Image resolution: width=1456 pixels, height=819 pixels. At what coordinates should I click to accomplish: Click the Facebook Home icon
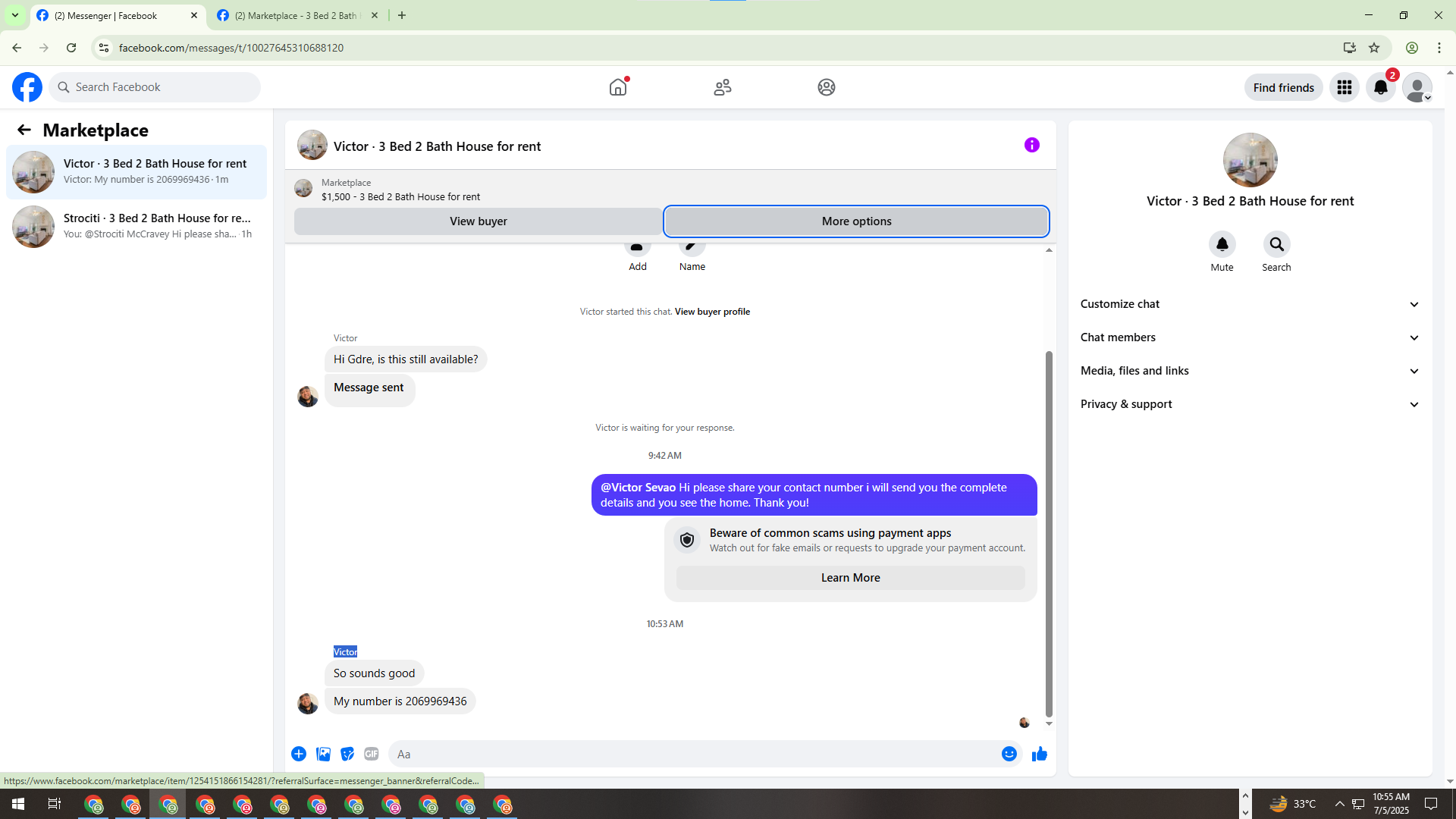coord(618,87)
